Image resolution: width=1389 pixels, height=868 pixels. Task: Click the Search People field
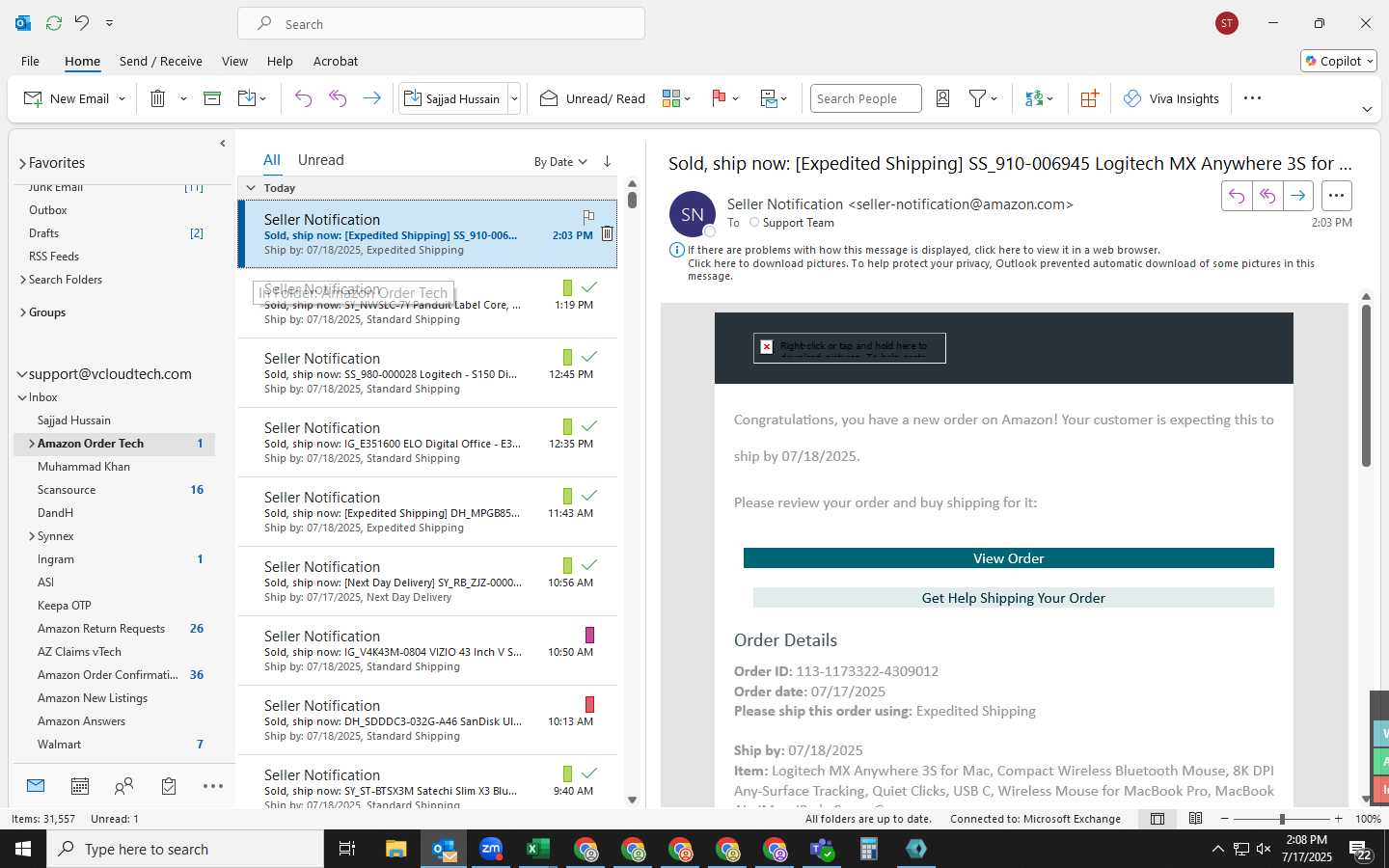tap(865, 98)
